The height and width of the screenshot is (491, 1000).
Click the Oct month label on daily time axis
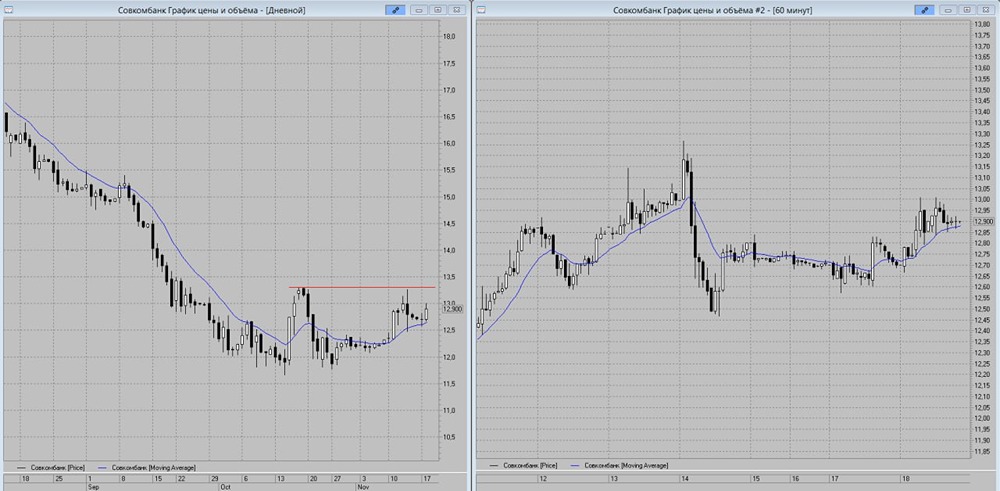224,487
